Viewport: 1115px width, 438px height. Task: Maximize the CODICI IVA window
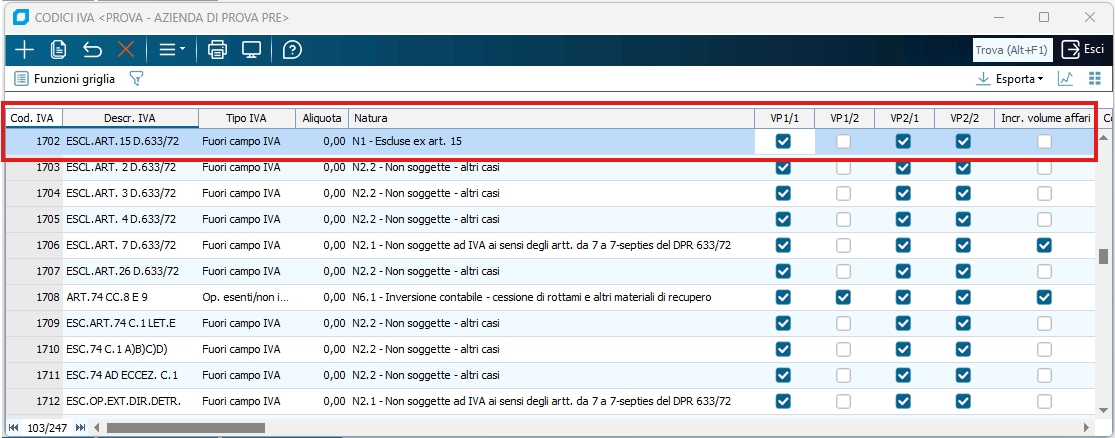coord(1044,17)
